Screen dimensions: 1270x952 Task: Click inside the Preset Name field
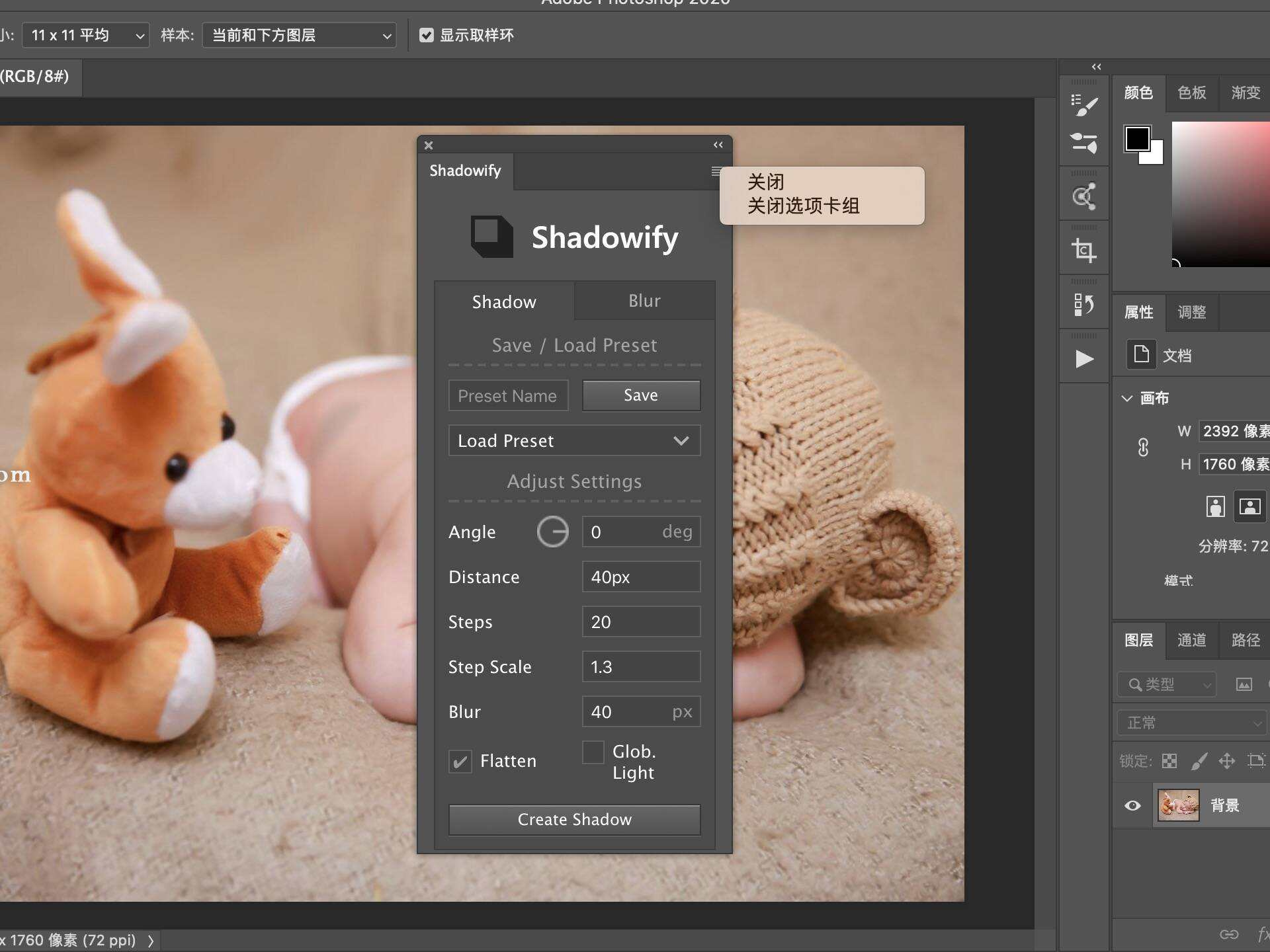(x=508, y=395)
